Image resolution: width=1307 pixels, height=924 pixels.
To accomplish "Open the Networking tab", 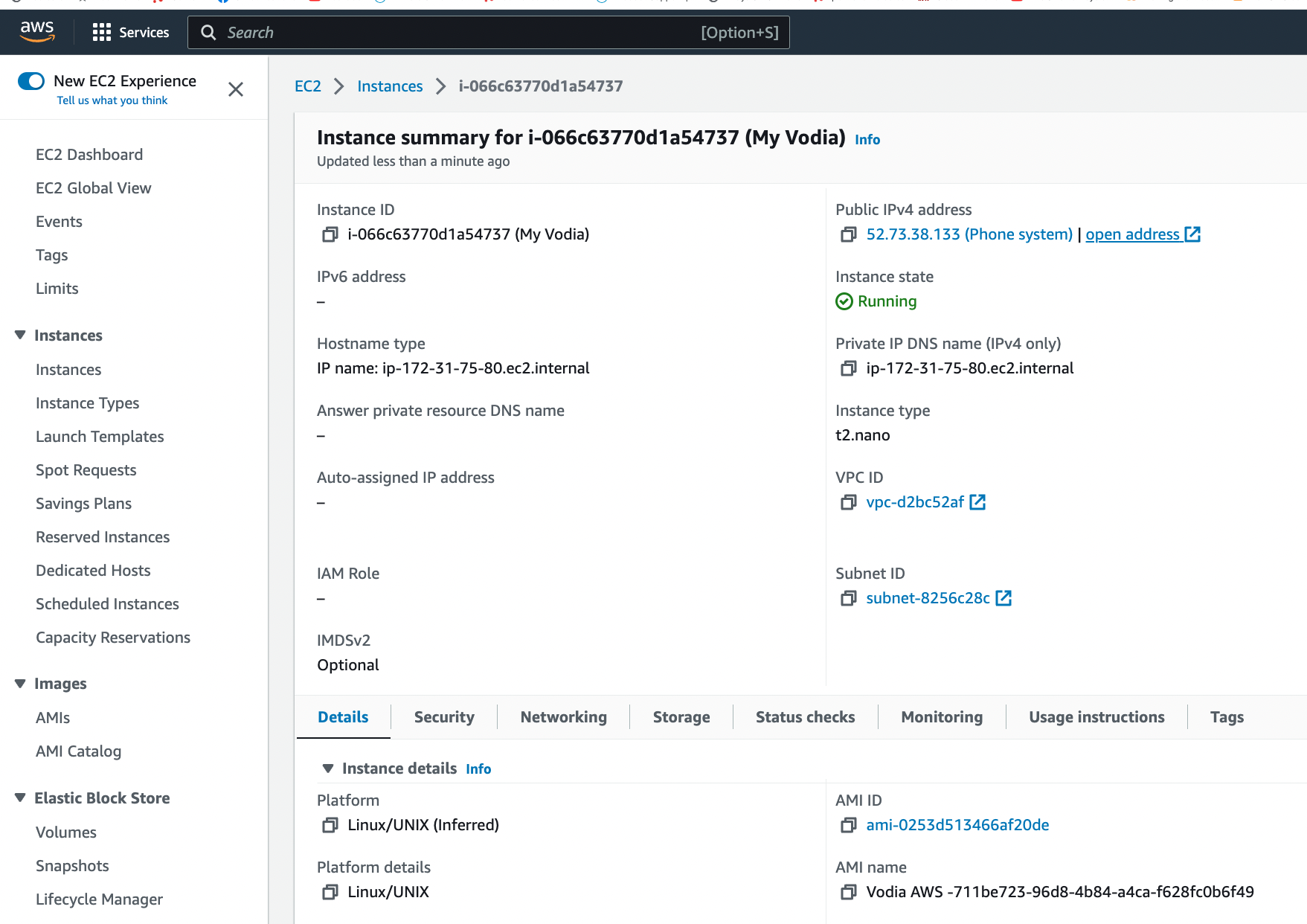I will [x=564, y=717].
